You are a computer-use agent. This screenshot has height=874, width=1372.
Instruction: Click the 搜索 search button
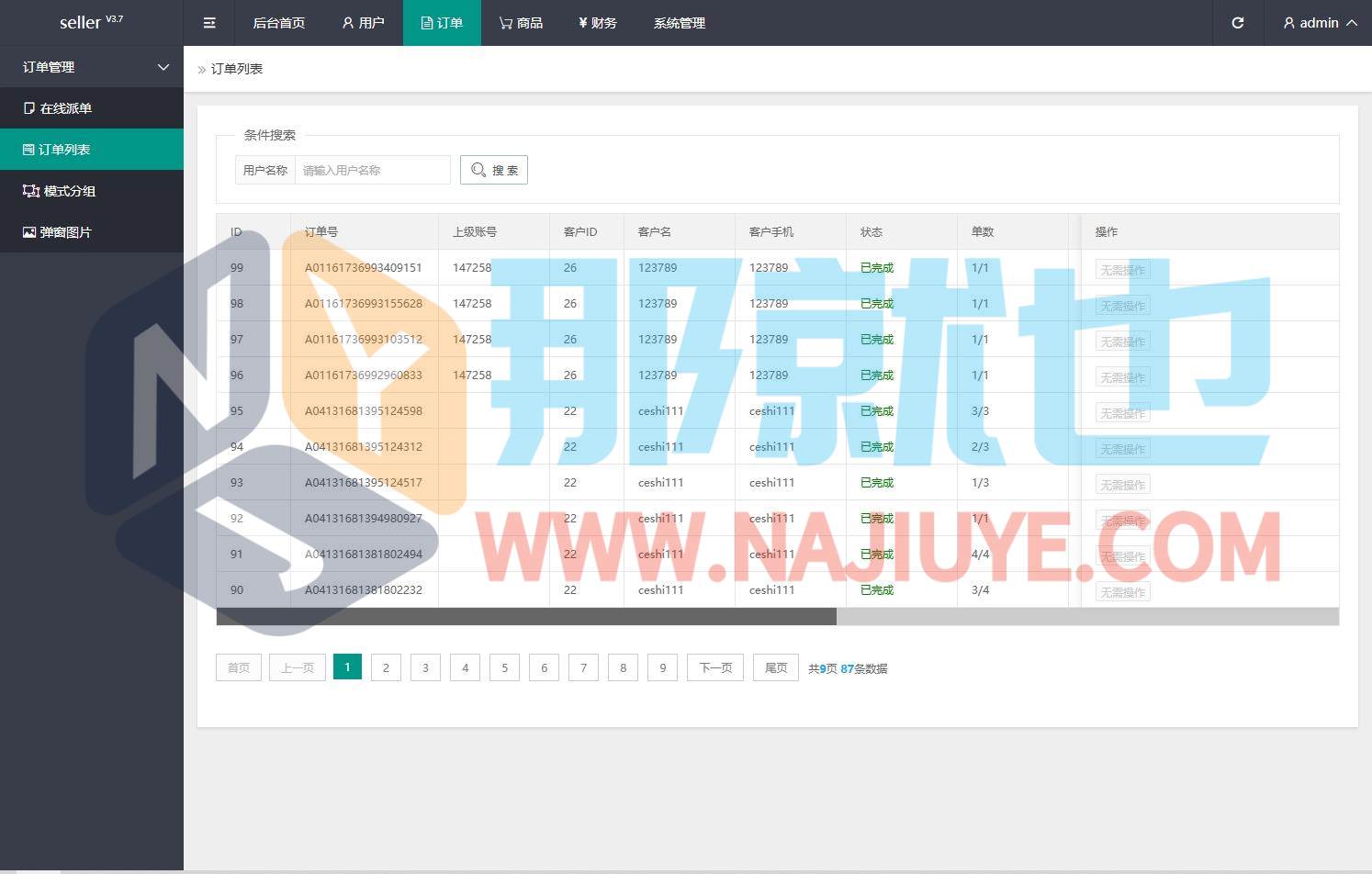coord(494,170)
